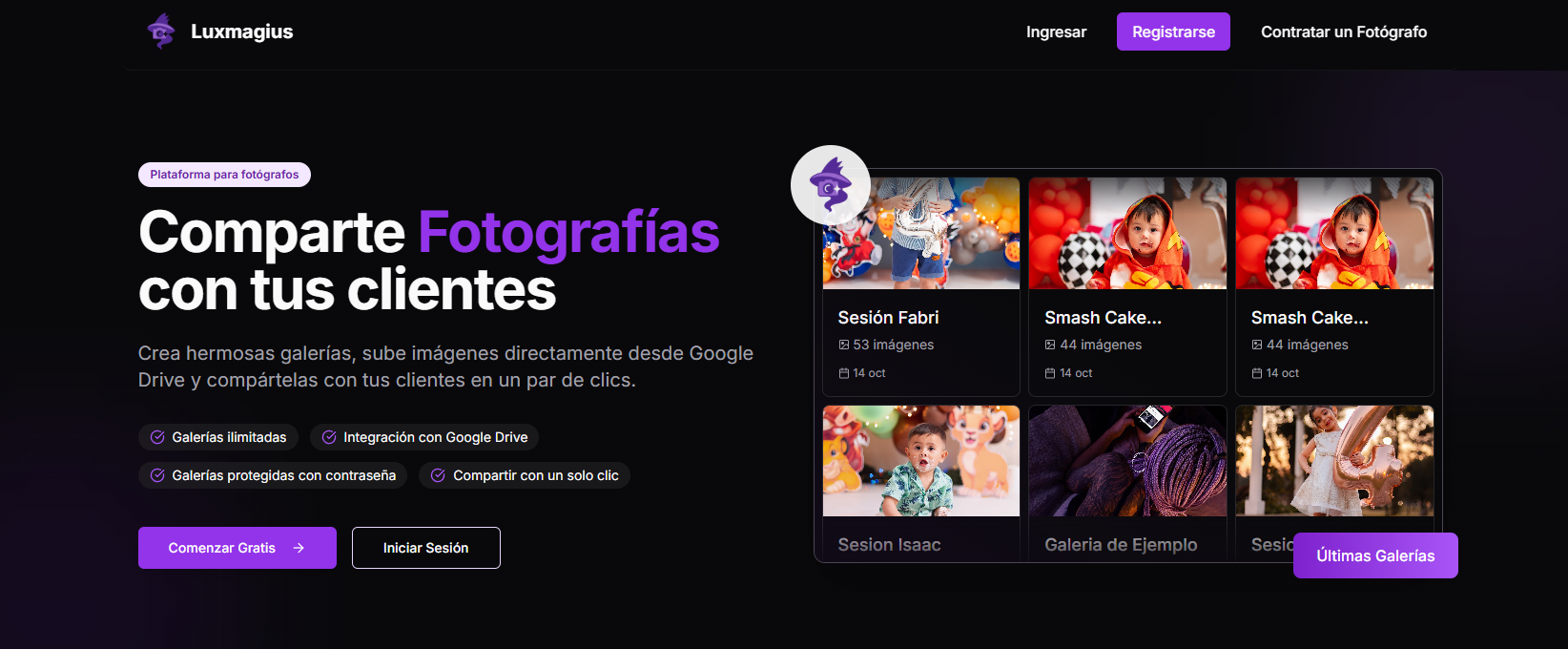Open the Sesion Isaac gallery thumbnail
The height and width of the screenshot is (649, 1568).
coord(920,461)
